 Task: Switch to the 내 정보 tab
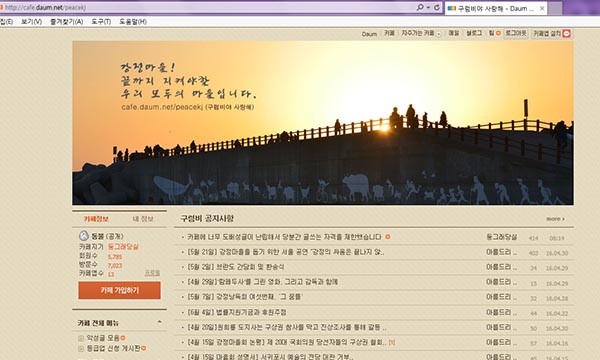143,219
